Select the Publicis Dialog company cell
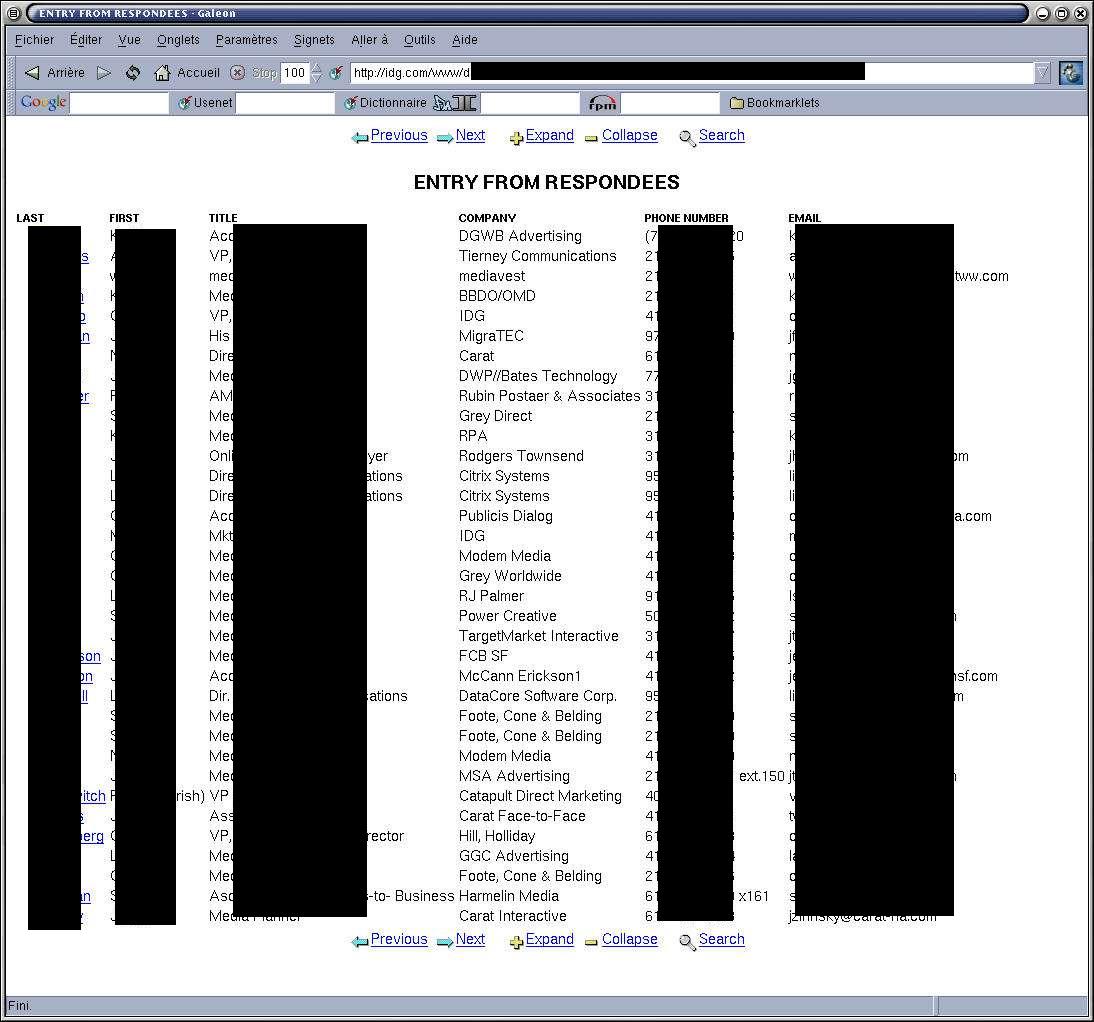 (505, 516)
